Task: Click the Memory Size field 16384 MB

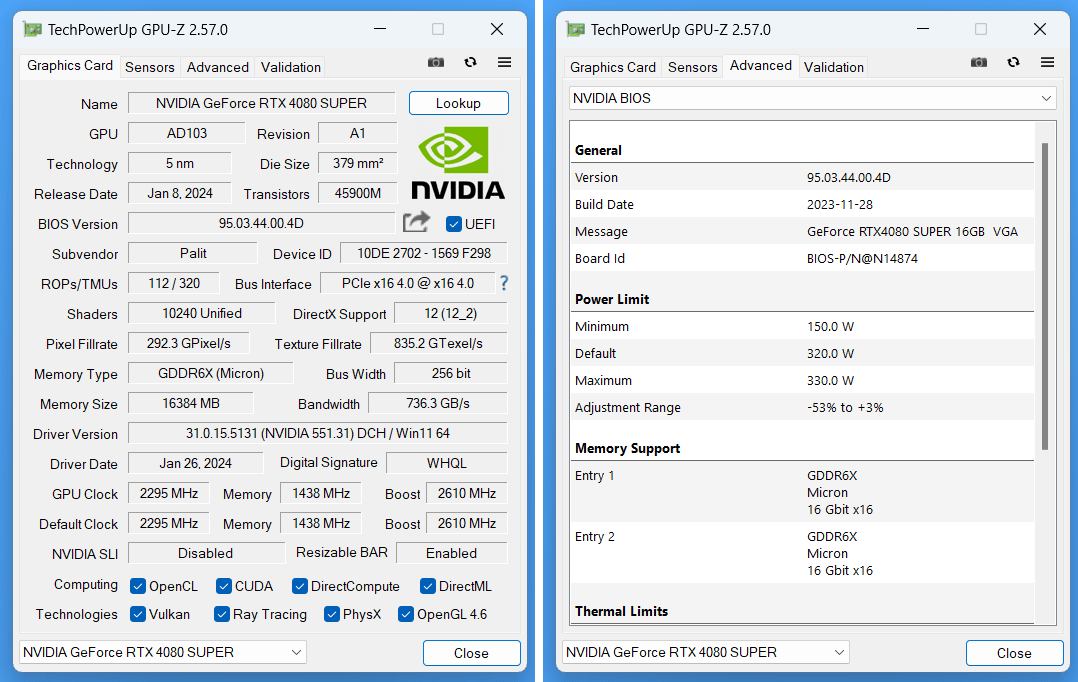Action: (x=191, y=404)
